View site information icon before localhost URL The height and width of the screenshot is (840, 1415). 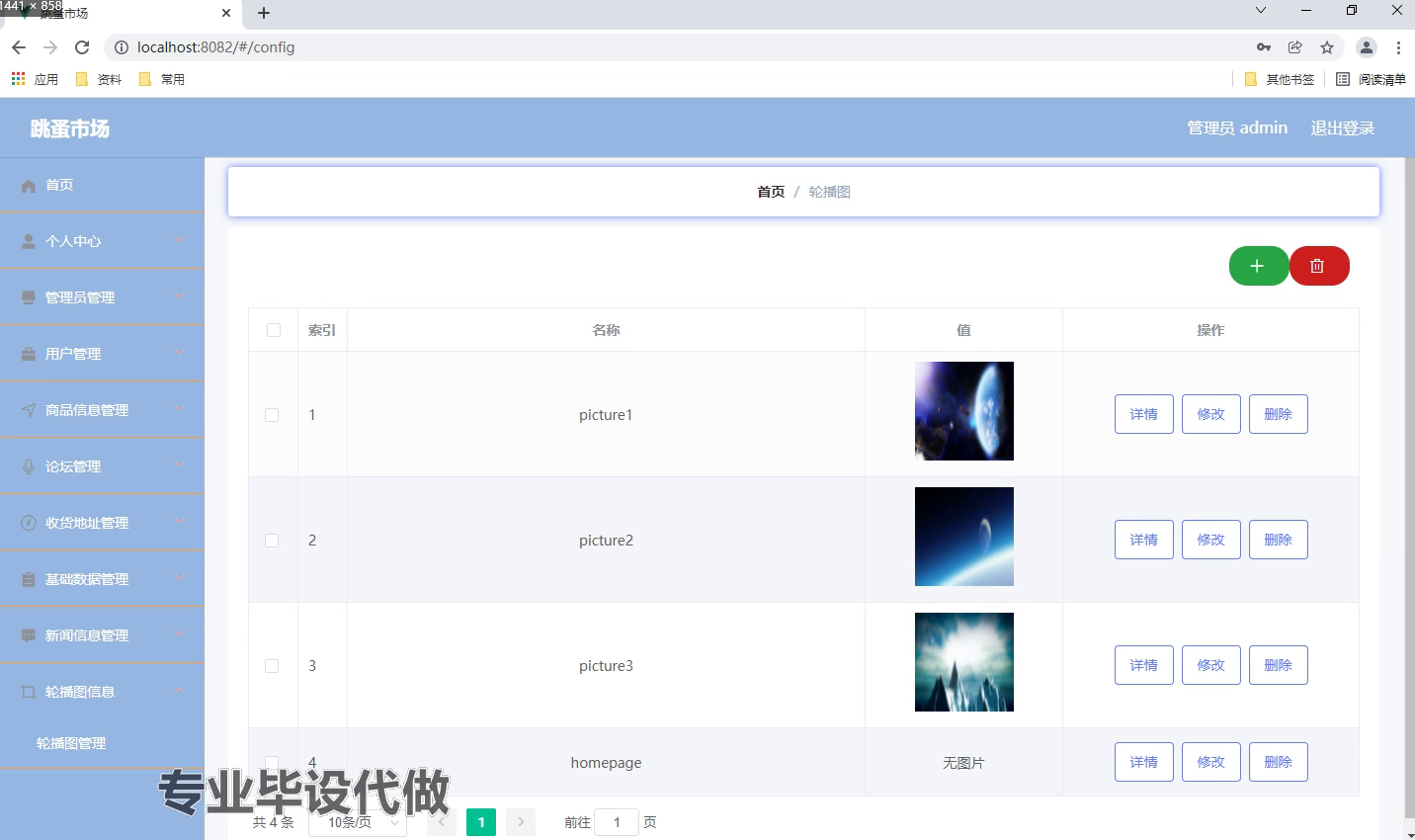pyautogui.click(x=122, y=47)
